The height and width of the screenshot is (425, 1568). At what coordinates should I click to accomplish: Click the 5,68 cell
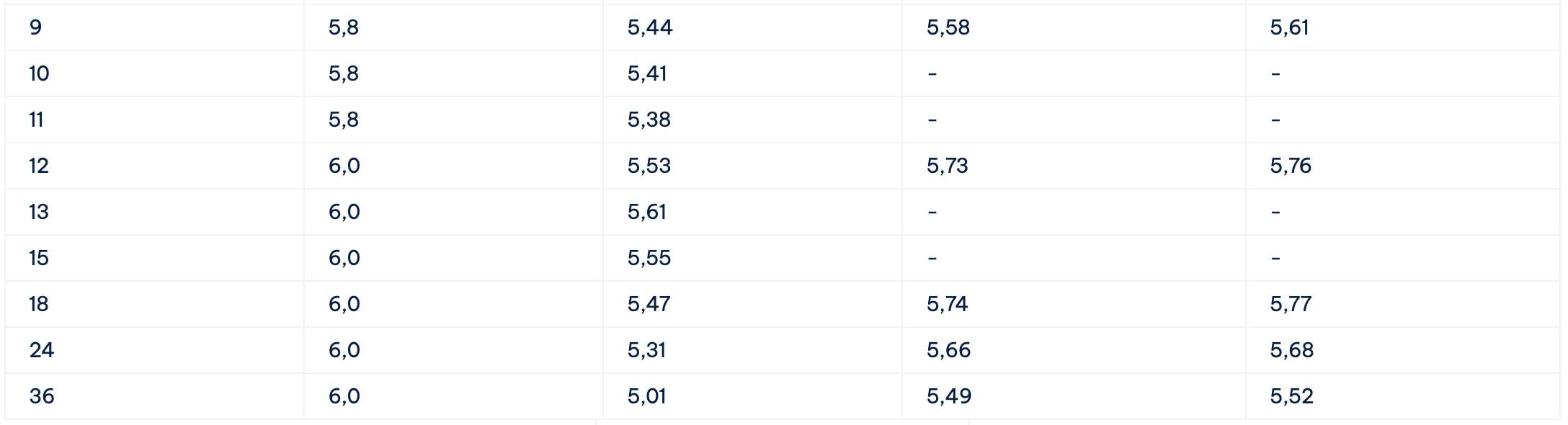[x=1403, y=350]
